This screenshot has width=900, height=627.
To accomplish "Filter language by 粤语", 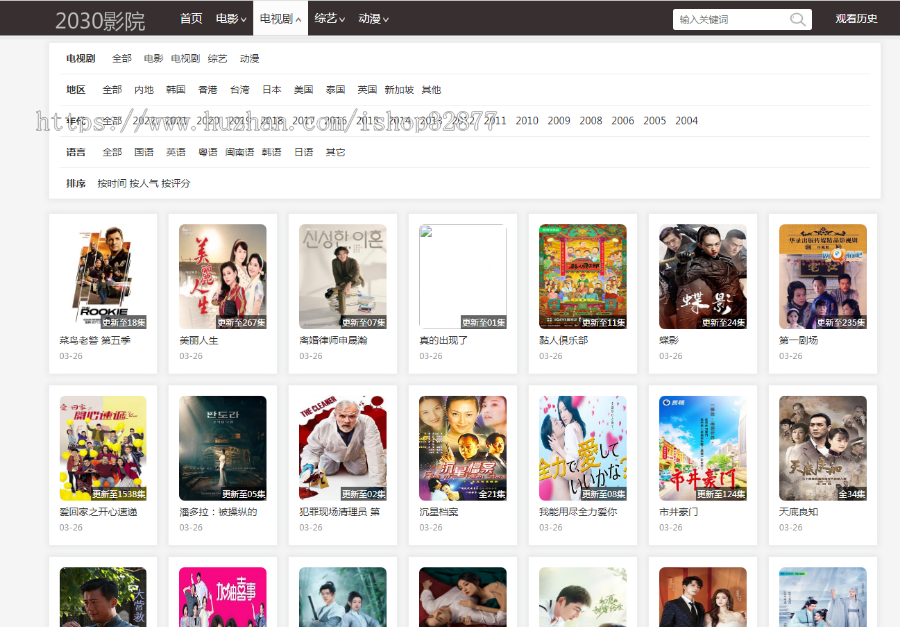I will (x=208, y=152).
